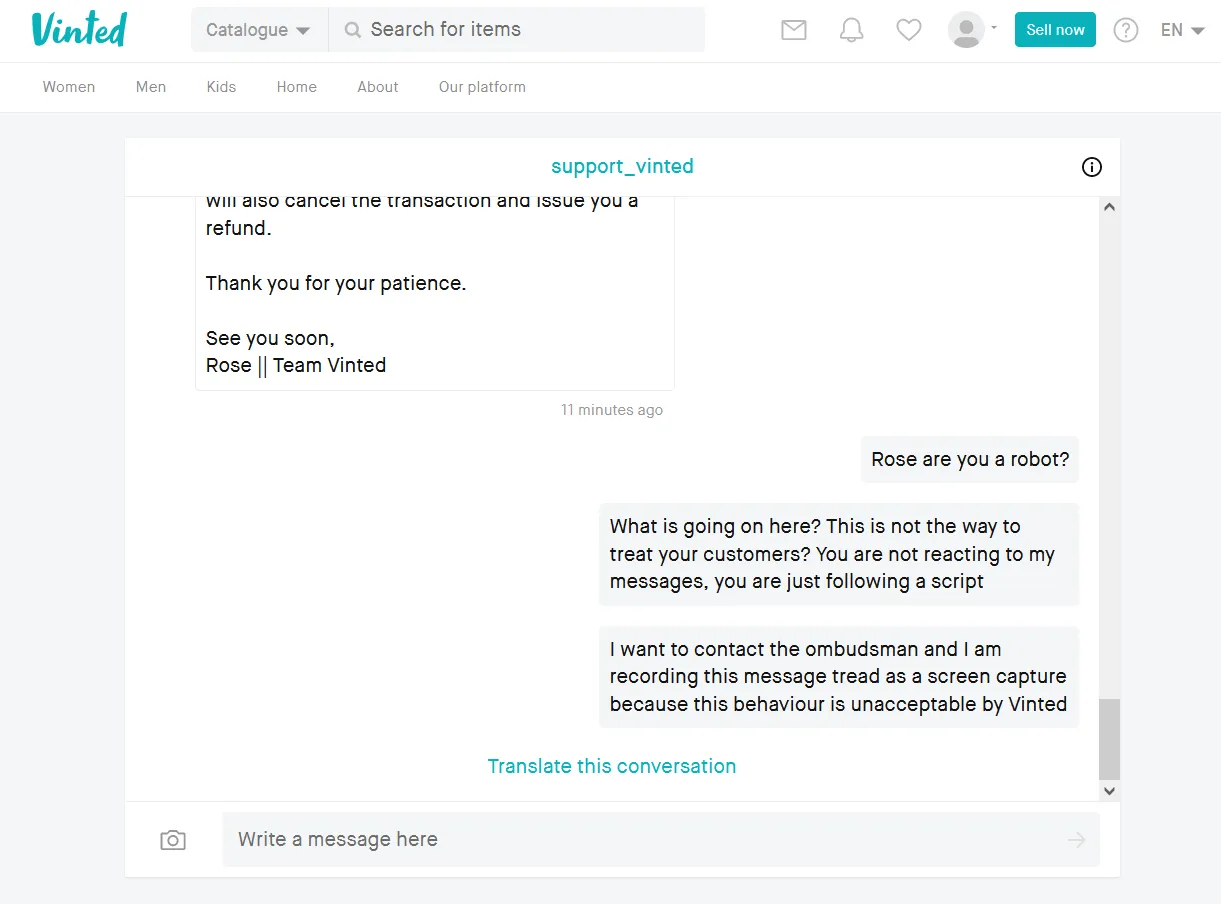This screenshot has width=1221, height=904.
Task: Open notifications bell
Action: pos(851,30)
